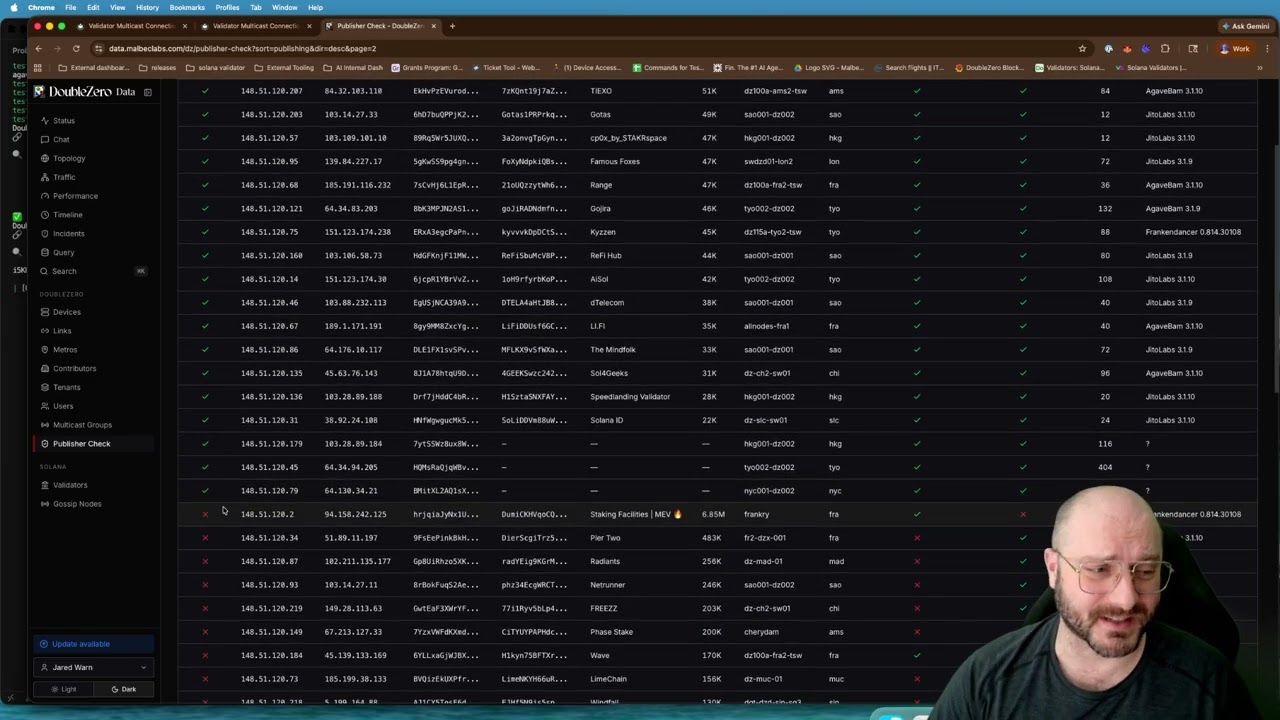
Task: Open Contributors page in sidebar
Action: tap(74, 369)
